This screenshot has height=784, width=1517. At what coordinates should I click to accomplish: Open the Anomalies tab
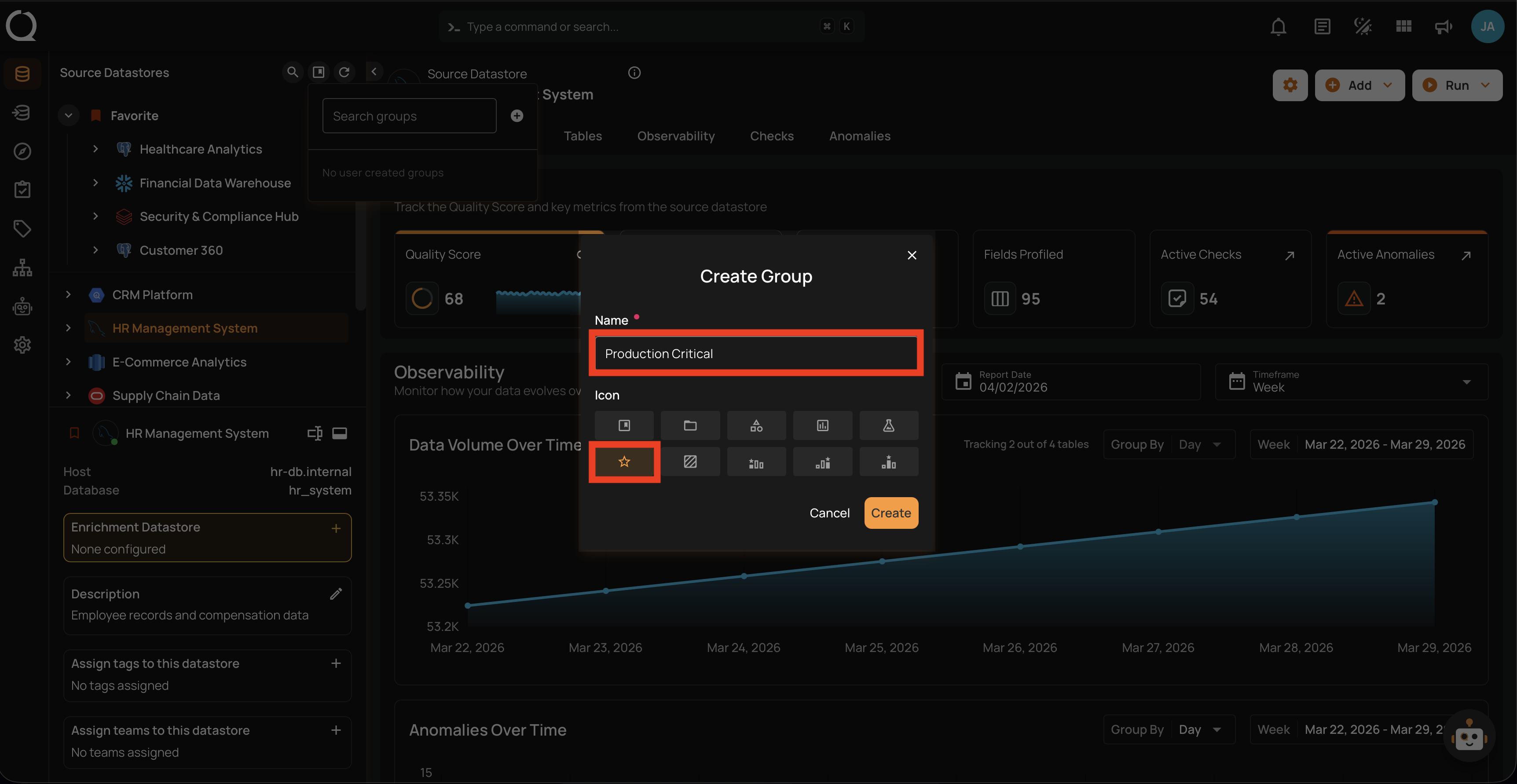[x=859, y=136]
